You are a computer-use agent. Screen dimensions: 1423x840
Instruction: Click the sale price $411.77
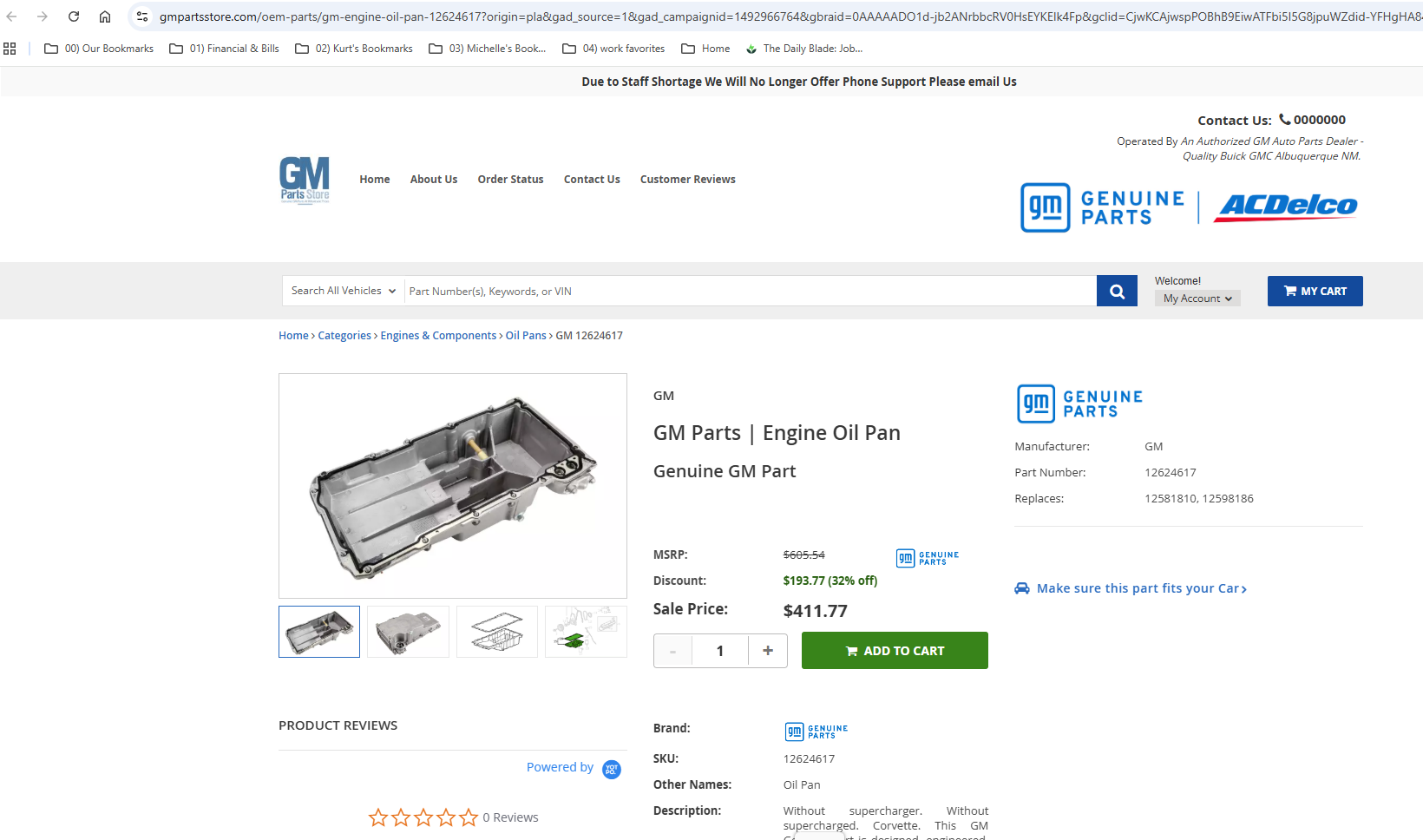(x=816, y=611)
